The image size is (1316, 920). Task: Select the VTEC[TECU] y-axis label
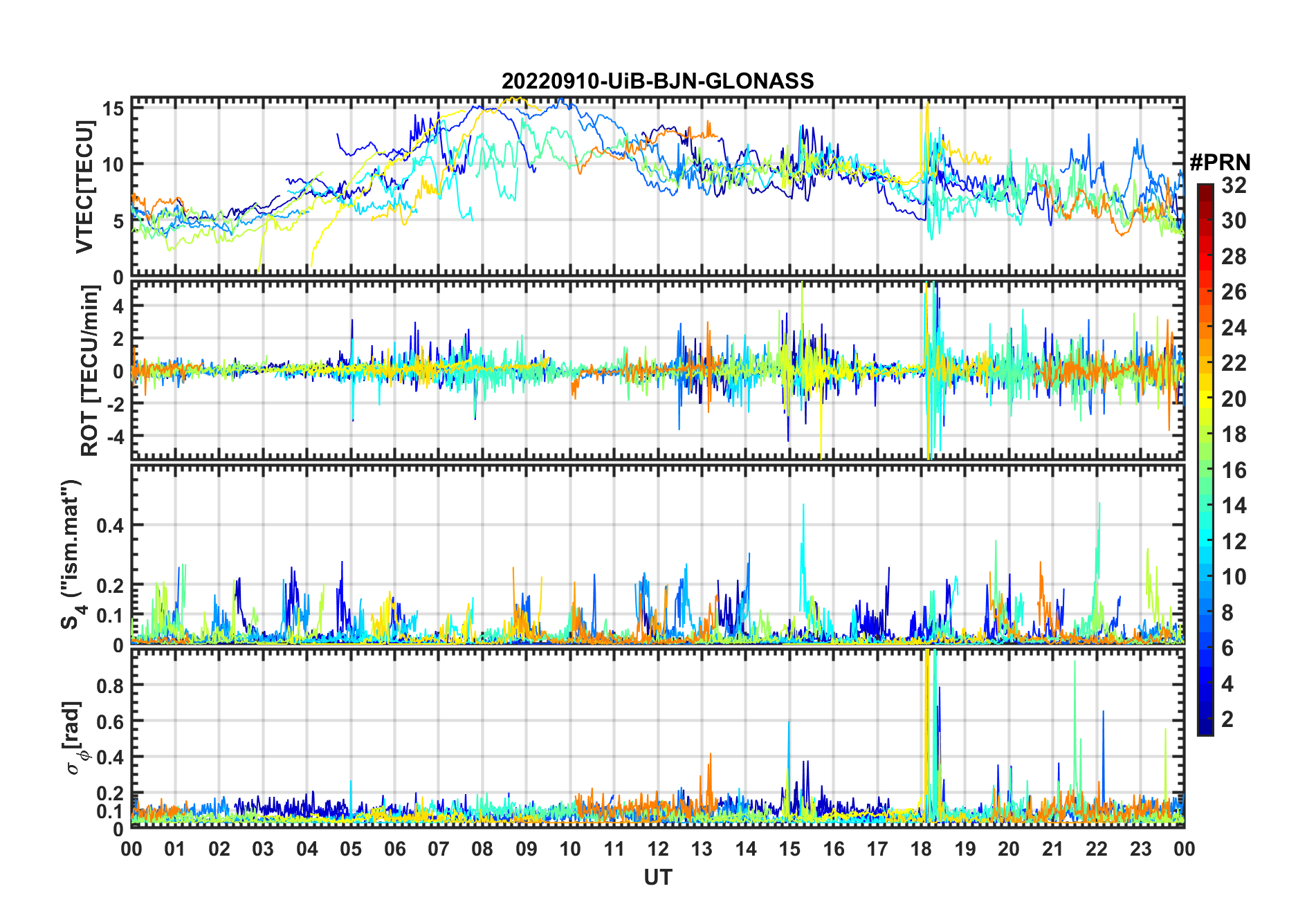pyautogui.click(x=84, y=187)
